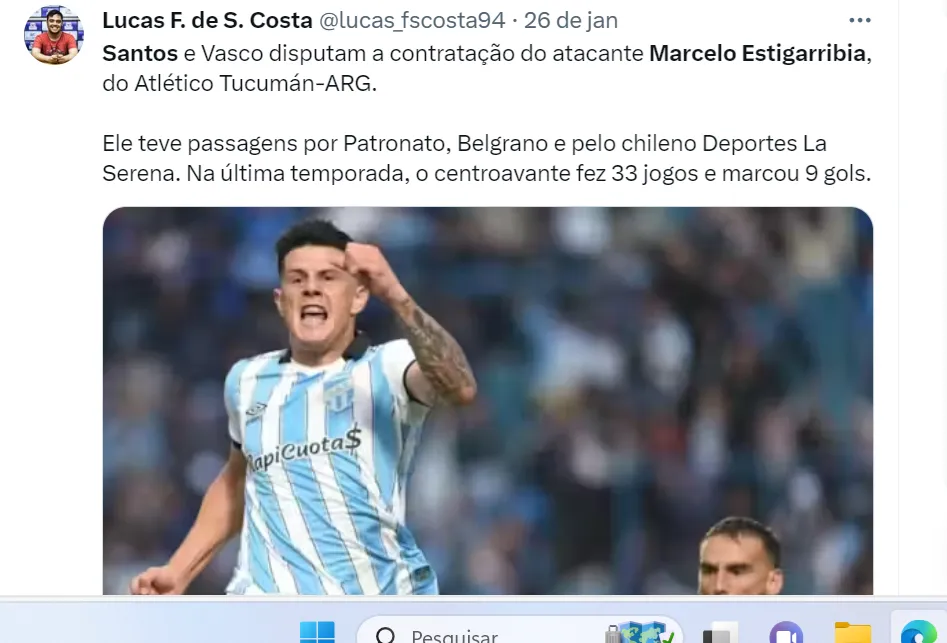
Task: Open the tweet's three-dot more options menu
Action: click(x=859, y=21)
